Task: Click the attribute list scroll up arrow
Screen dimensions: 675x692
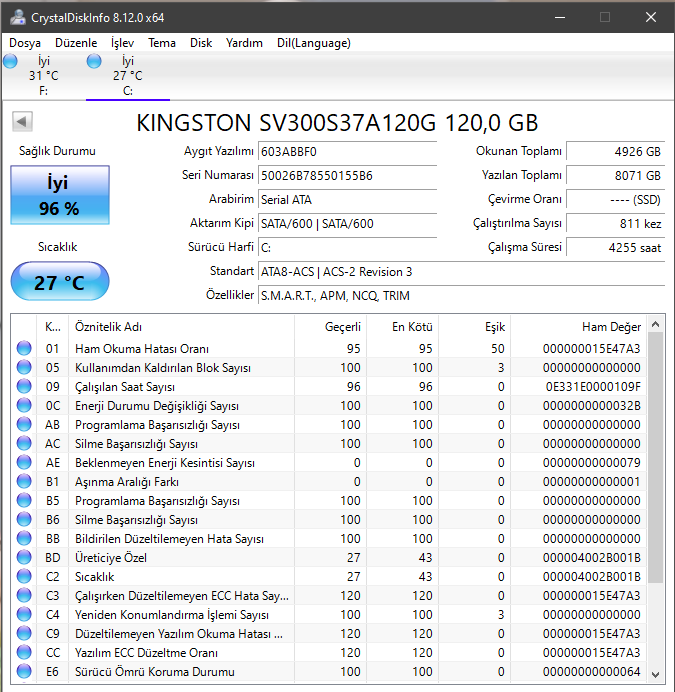Action: coord(656,325)
